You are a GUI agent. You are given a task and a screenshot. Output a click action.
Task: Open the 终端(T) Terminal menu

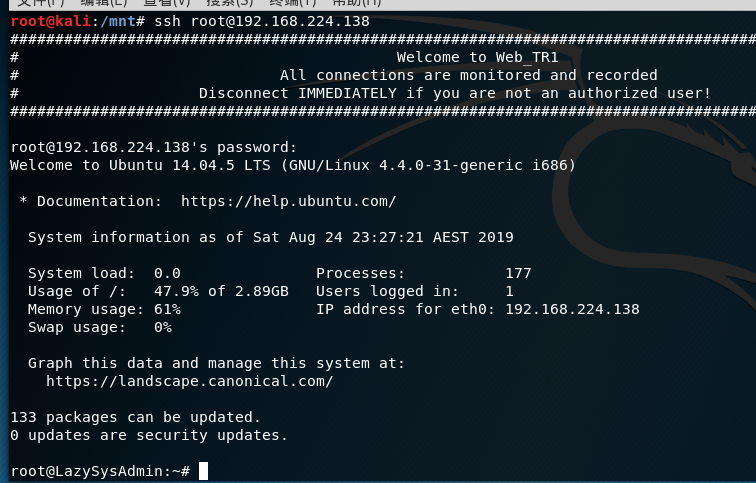(292, 3)
